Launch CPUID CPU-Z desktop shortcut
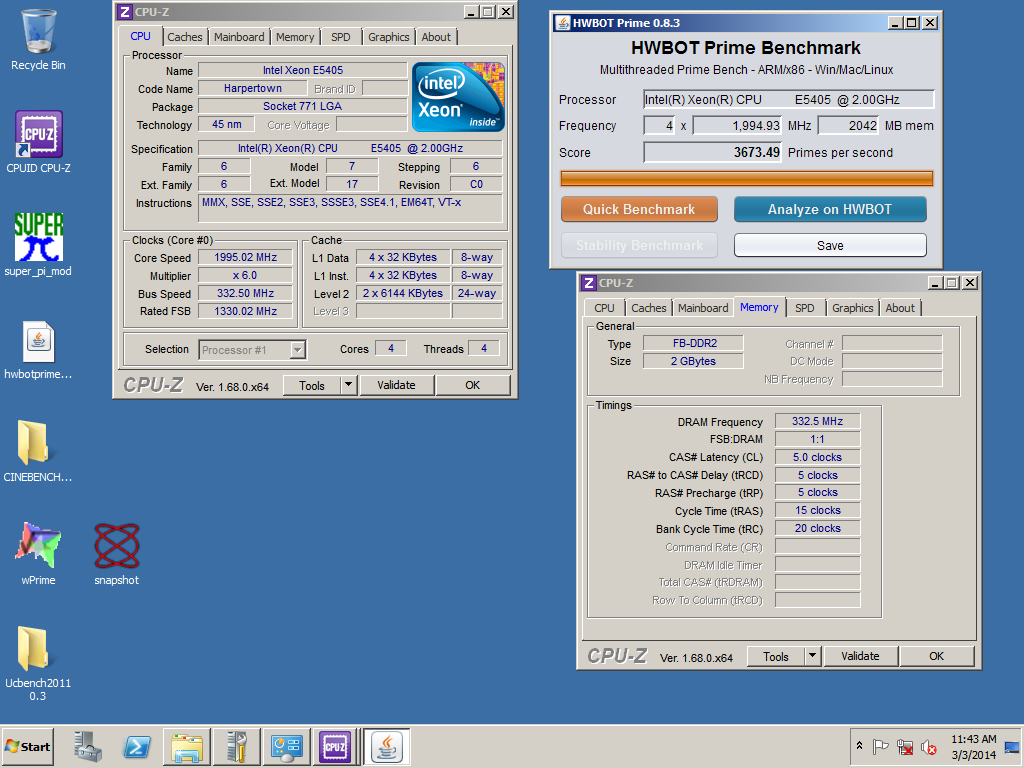 [x=39, y=142]
